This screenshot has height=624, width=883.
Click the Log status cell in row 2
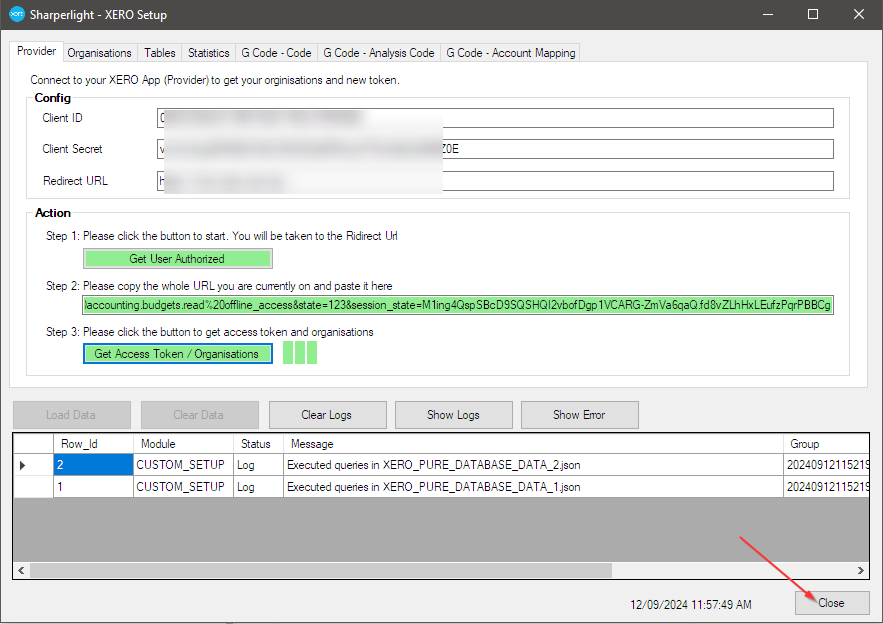tap(258, 465)
